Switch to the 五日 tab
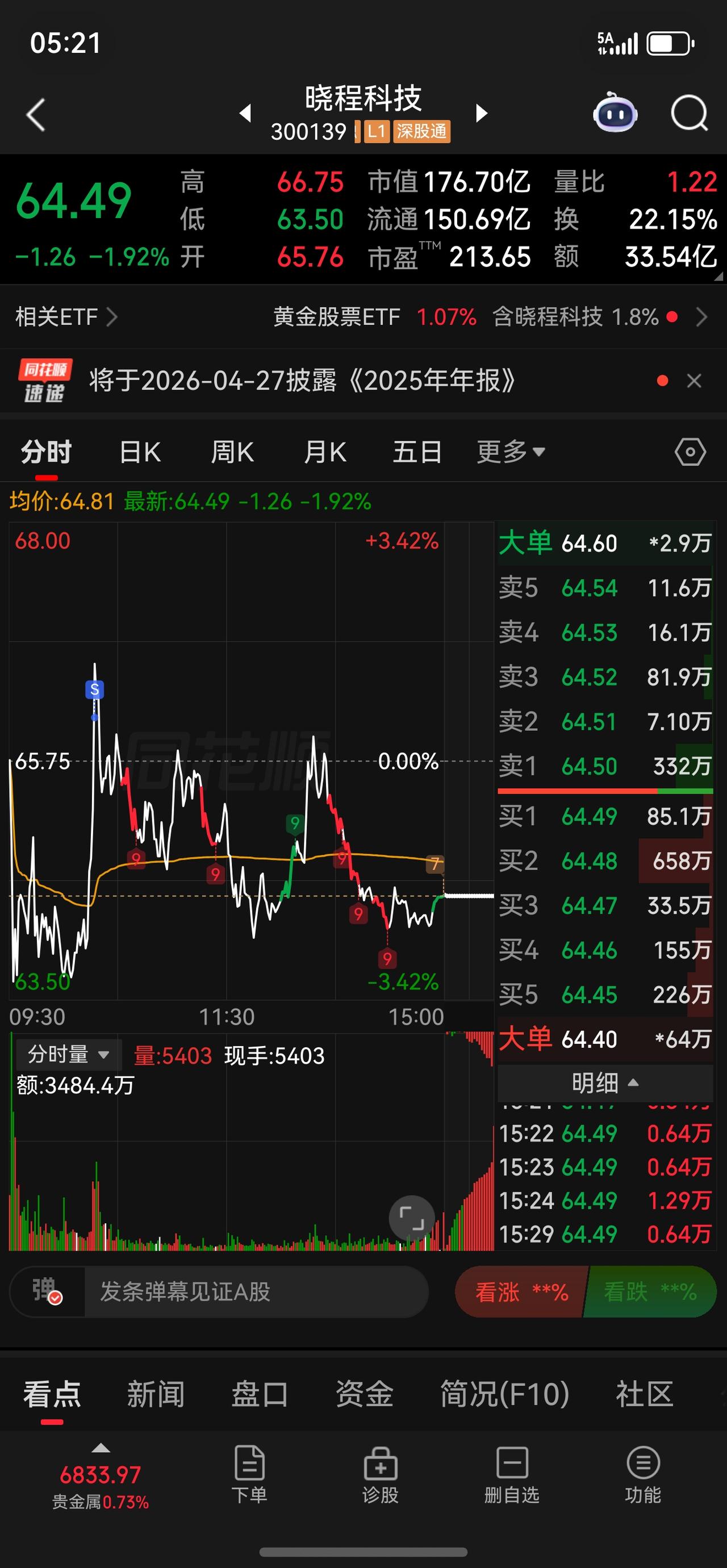 pos(417,452)
